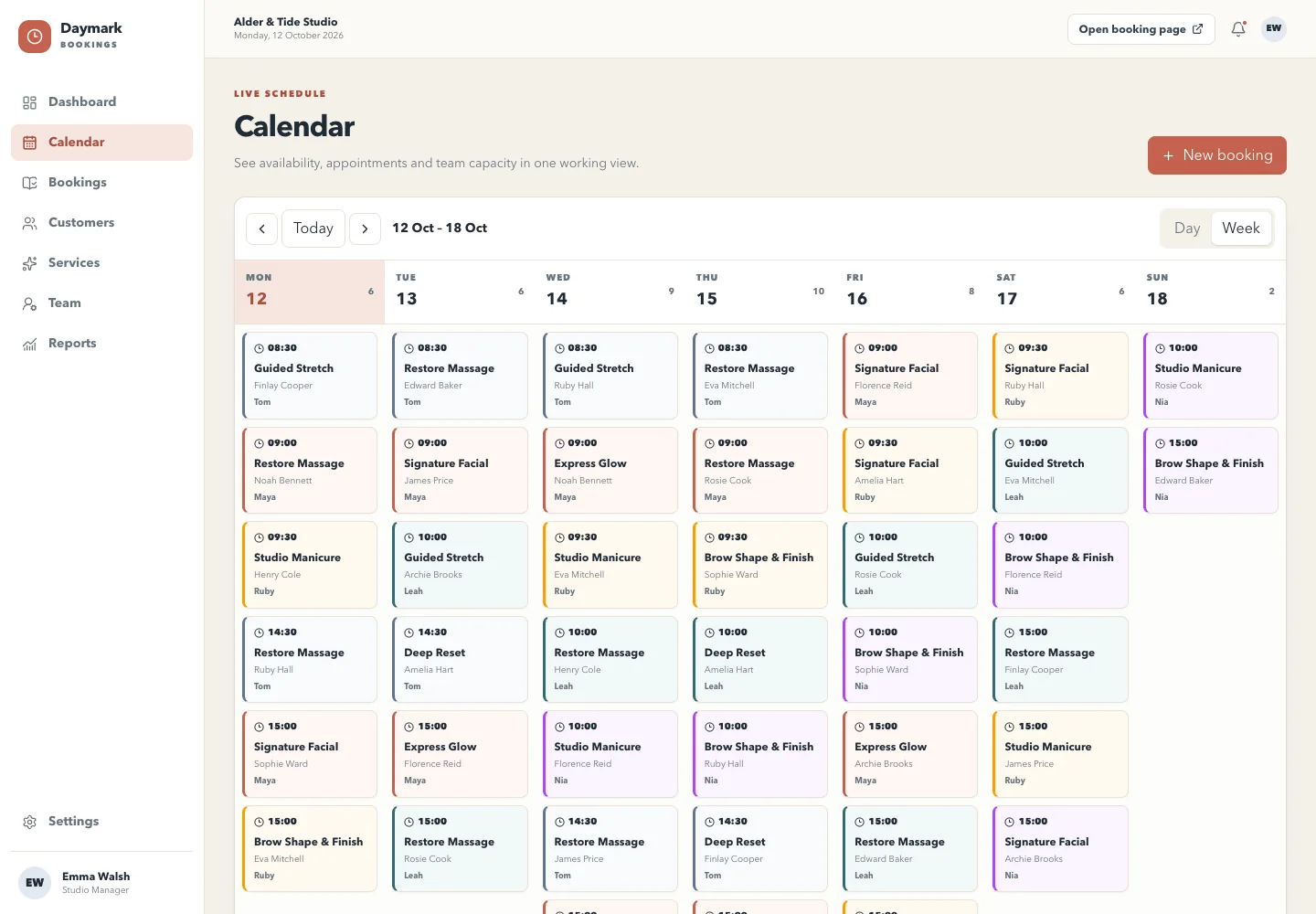Click clock icon on Wednesday 09:00 Express Glow
This screenshot has width=1316, height=914.
pos(559,443)
